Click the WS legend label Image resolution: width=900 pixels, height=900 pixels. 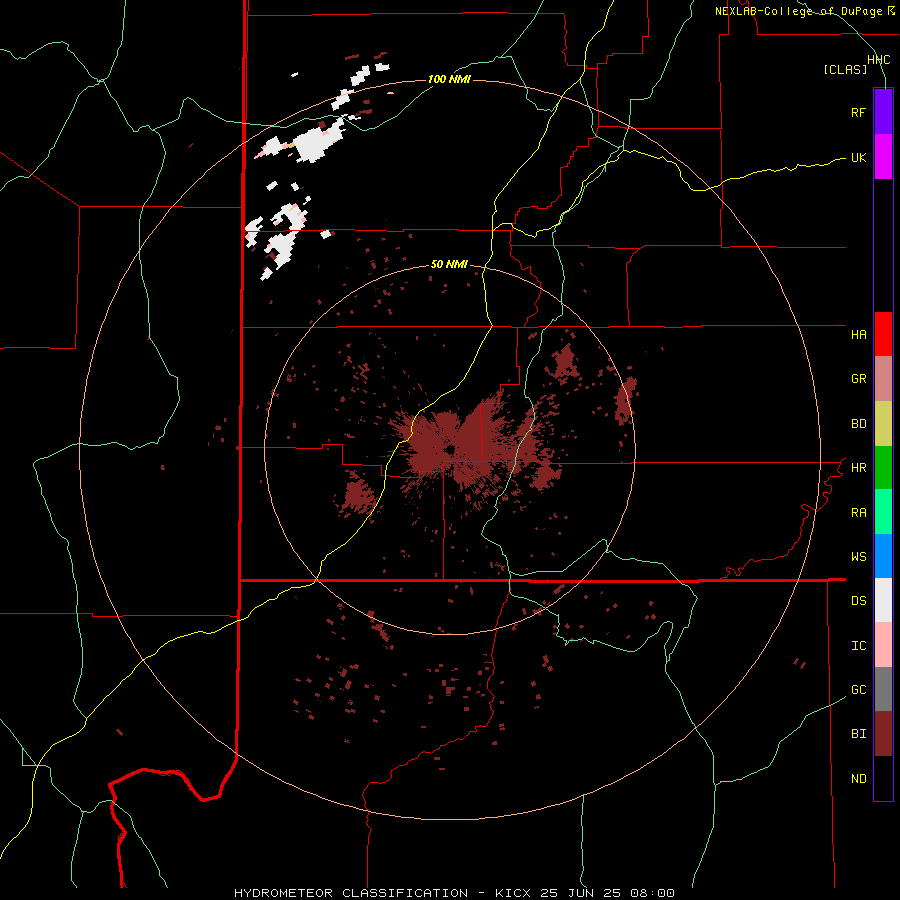click(x=858, y=557)
